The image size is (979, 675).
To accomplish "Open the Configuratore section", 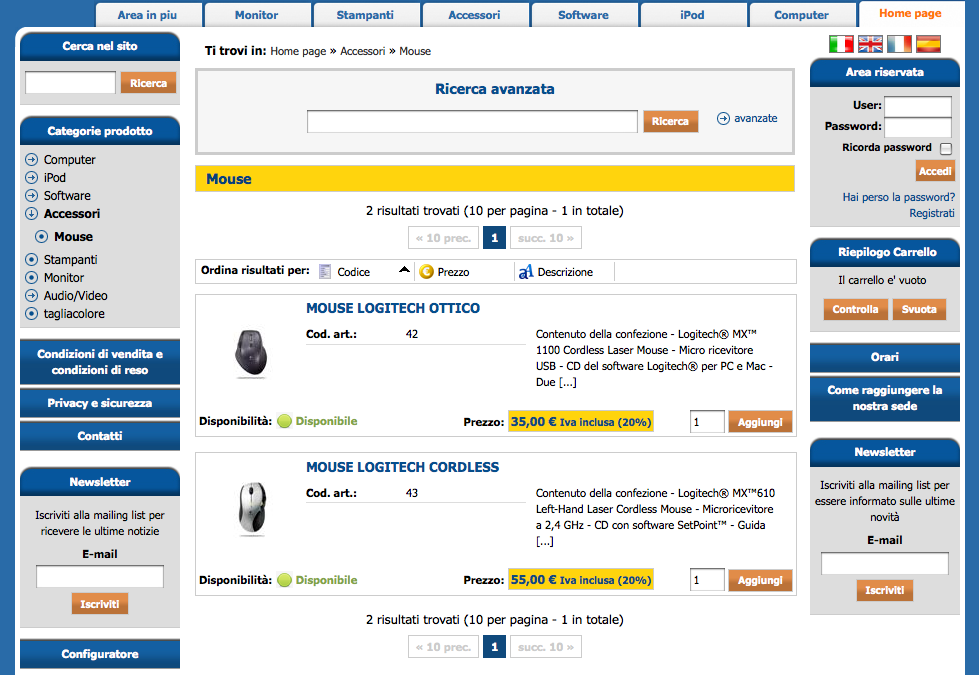I will point(100,654).
